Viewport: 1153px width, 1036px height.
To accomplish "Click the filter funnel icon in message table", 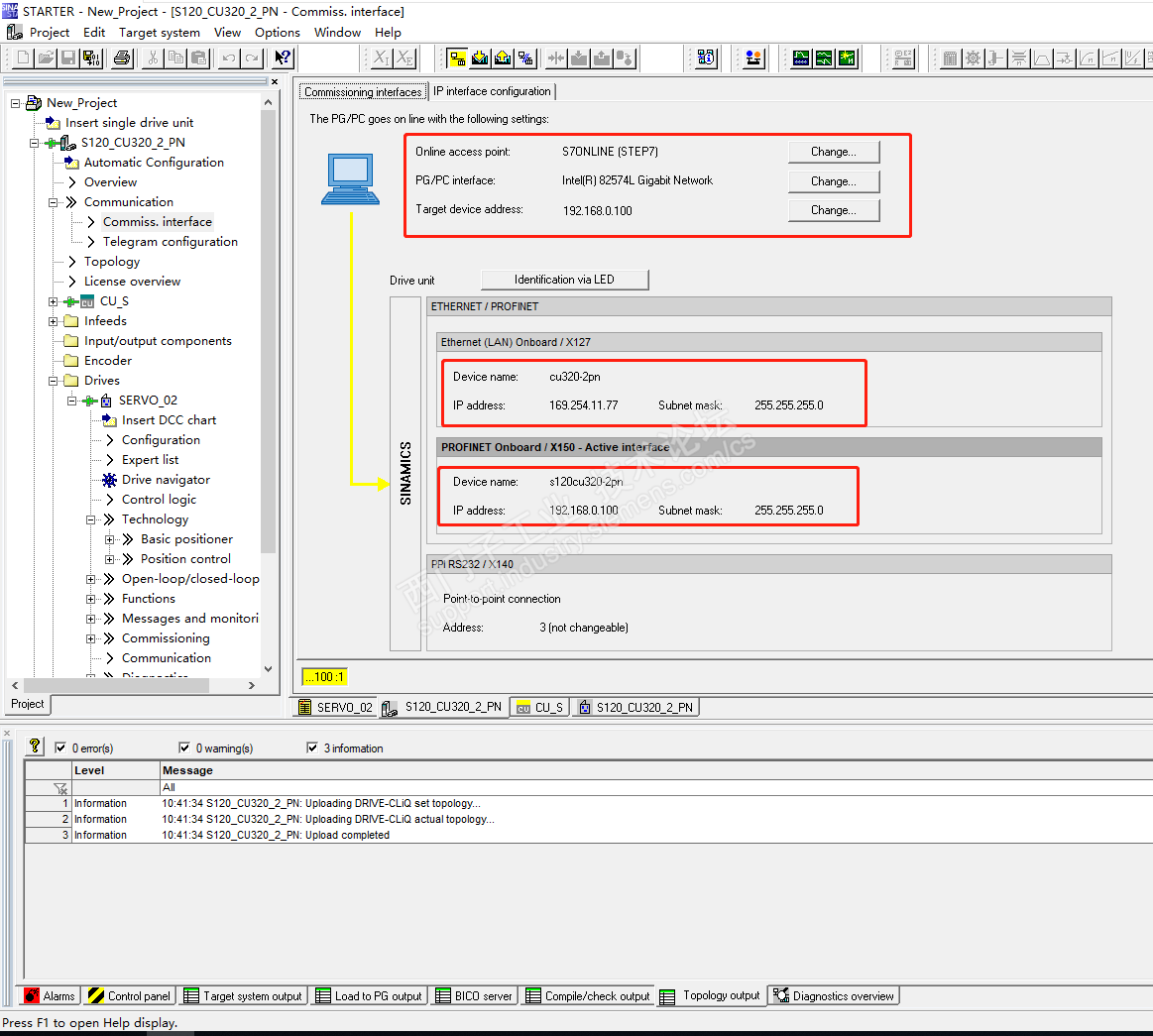I will coord(60,788).
